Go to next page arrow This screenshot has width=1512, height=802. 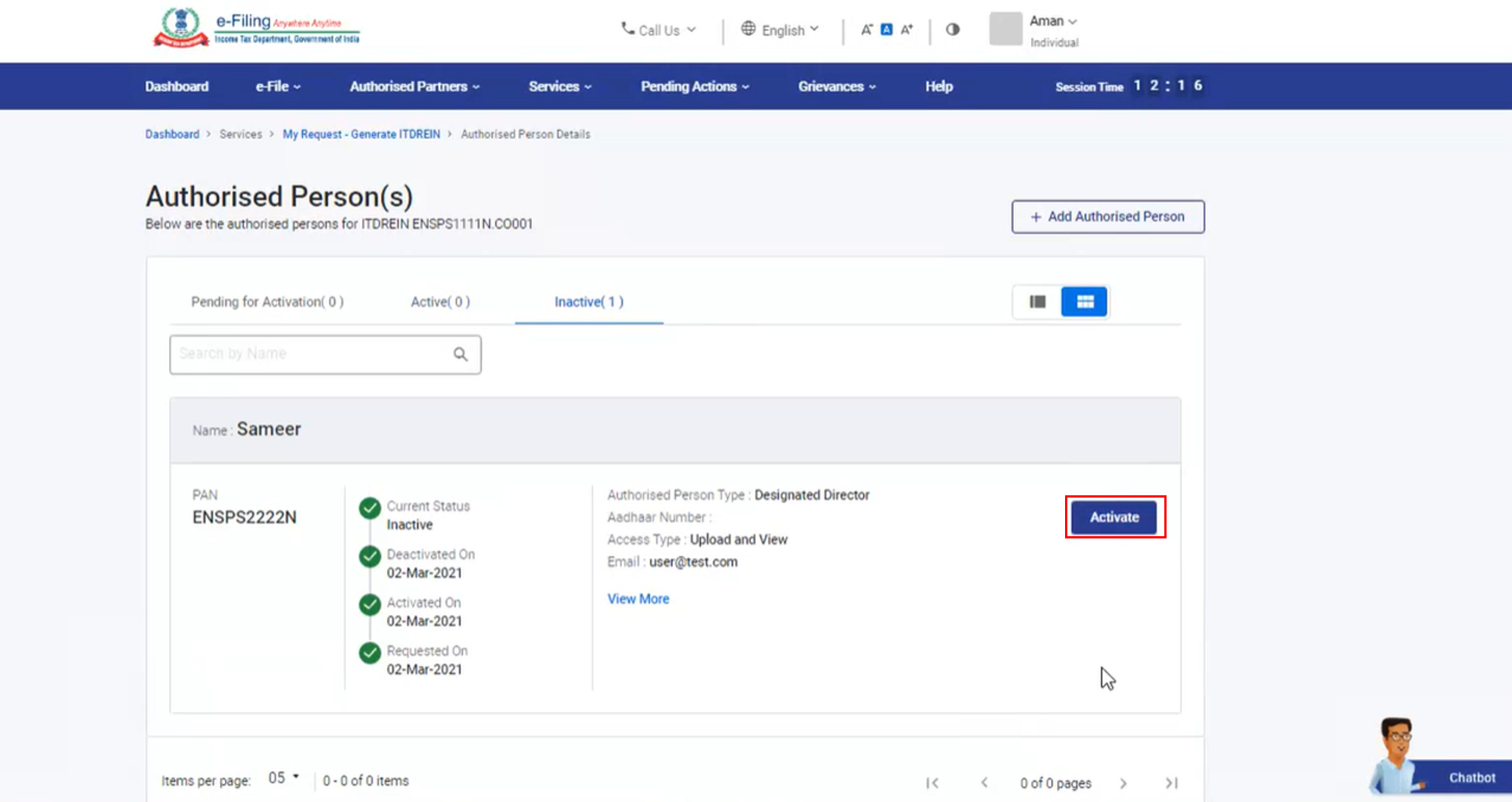click(x=1123, y=783)
